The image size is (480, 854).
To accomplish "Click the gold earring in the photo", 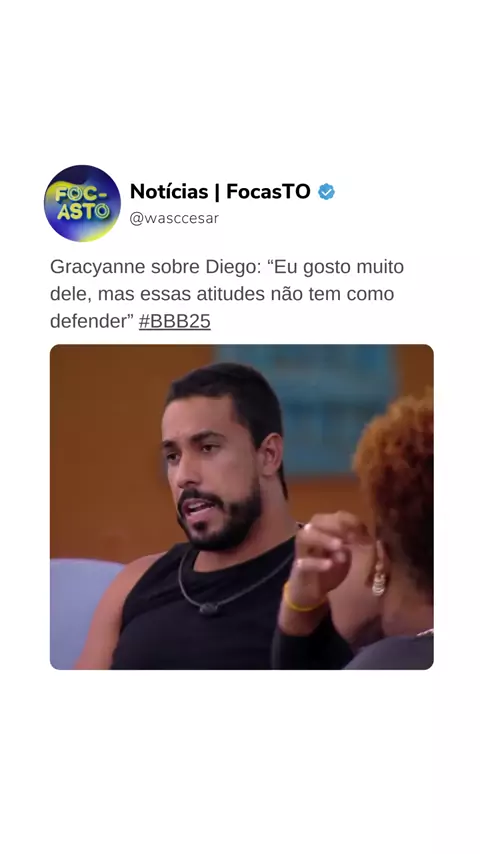I will pyautogui.click(x=379, y=584).
